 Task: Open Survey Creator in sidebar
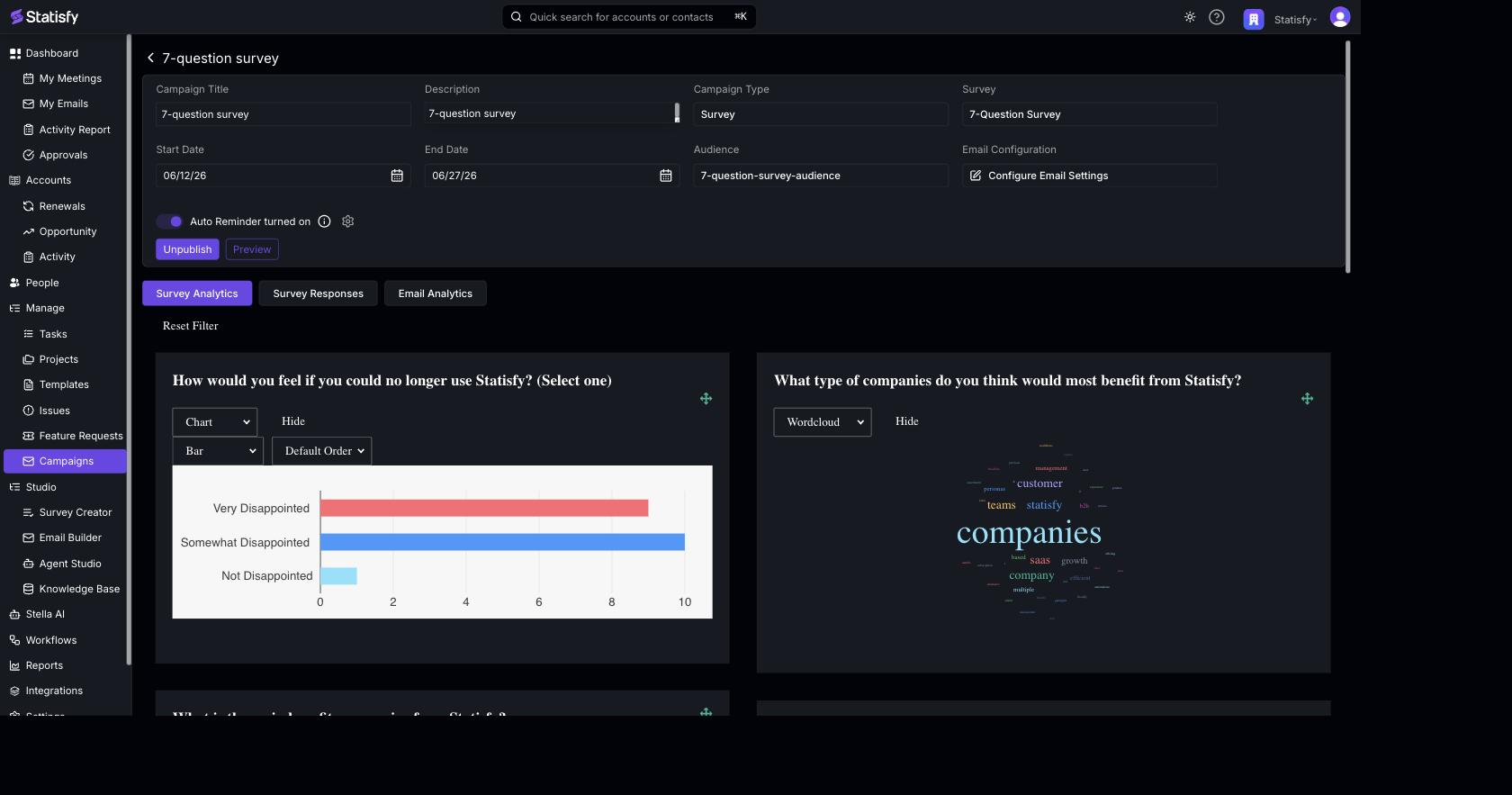pyautogui.click(x=76, y=512)
